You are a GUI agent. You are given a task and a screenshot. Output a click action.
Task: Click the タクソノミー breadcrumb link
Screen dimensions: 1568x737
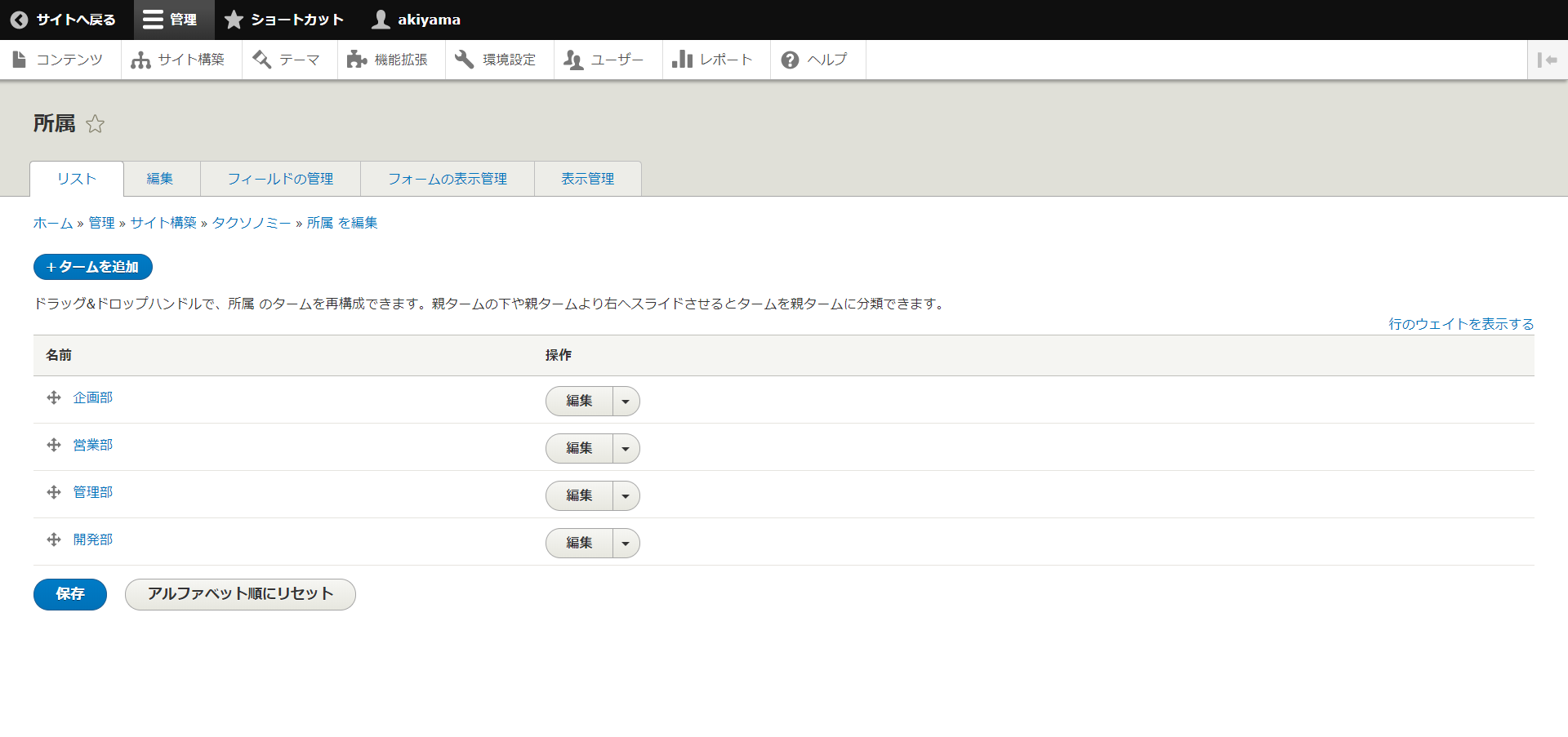coord(252,223)
